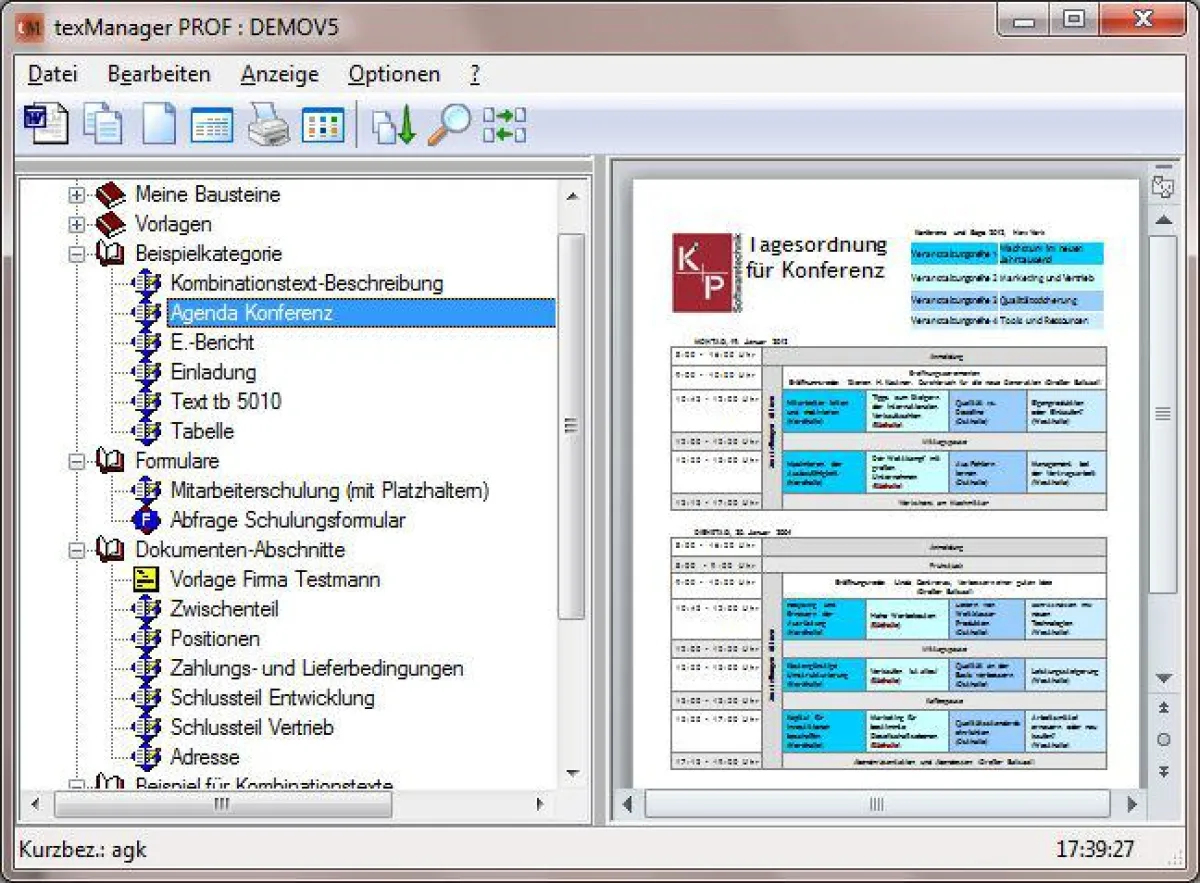Collapse the Dokumenten-Abschnitte node
Viewport: 1200px width, 883px height.
tap(77, 550)
